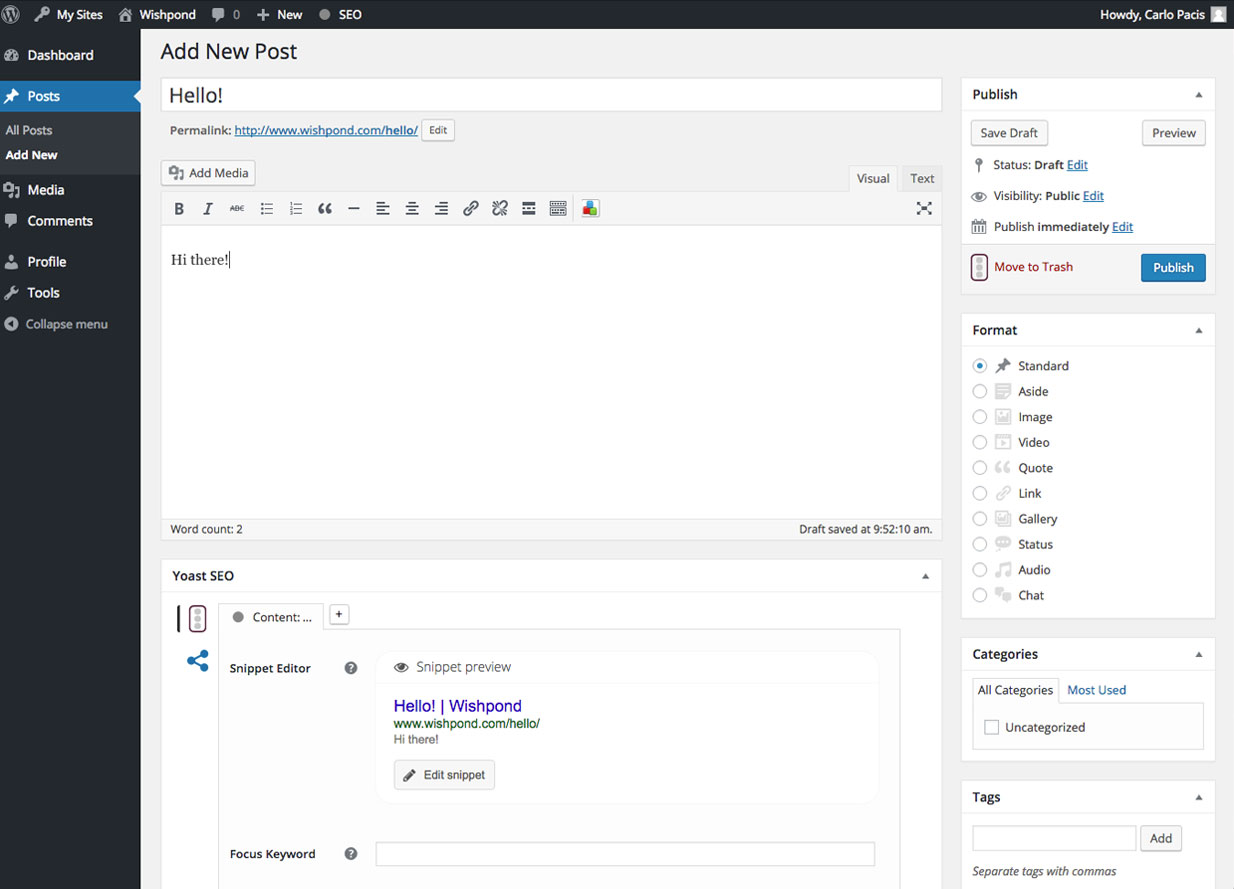Collapse the Categories panel
This screenshot has width=1234, height=889.
coord(1198,654)
